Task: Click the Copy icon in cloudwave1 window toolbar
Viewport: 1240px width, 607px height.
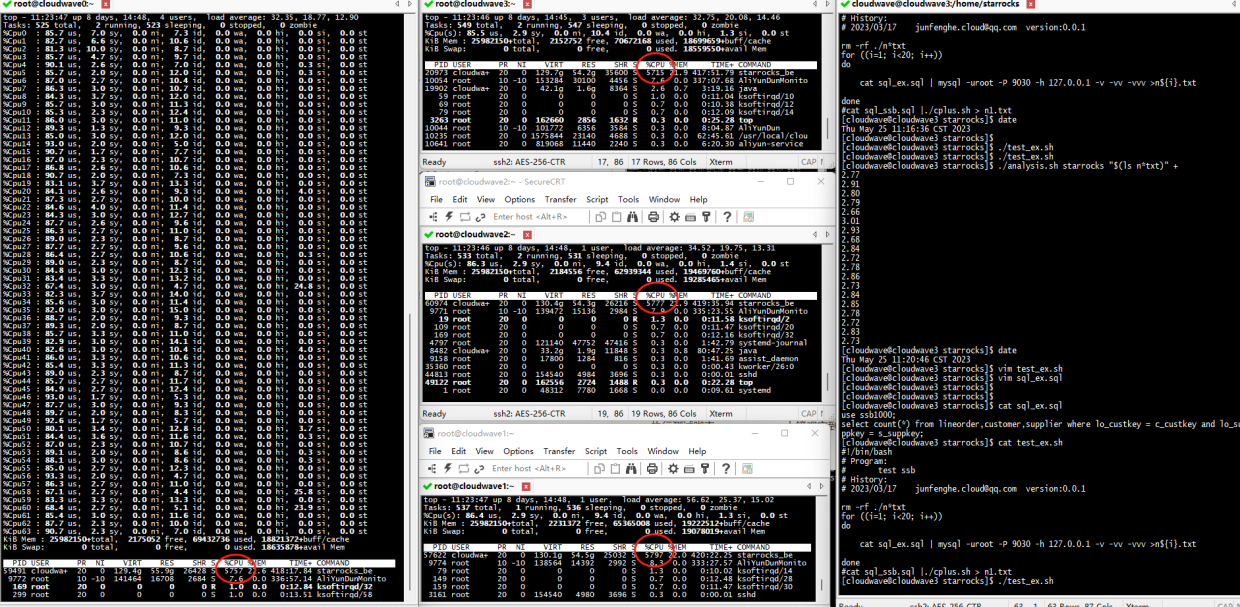Action: (599, 468)
